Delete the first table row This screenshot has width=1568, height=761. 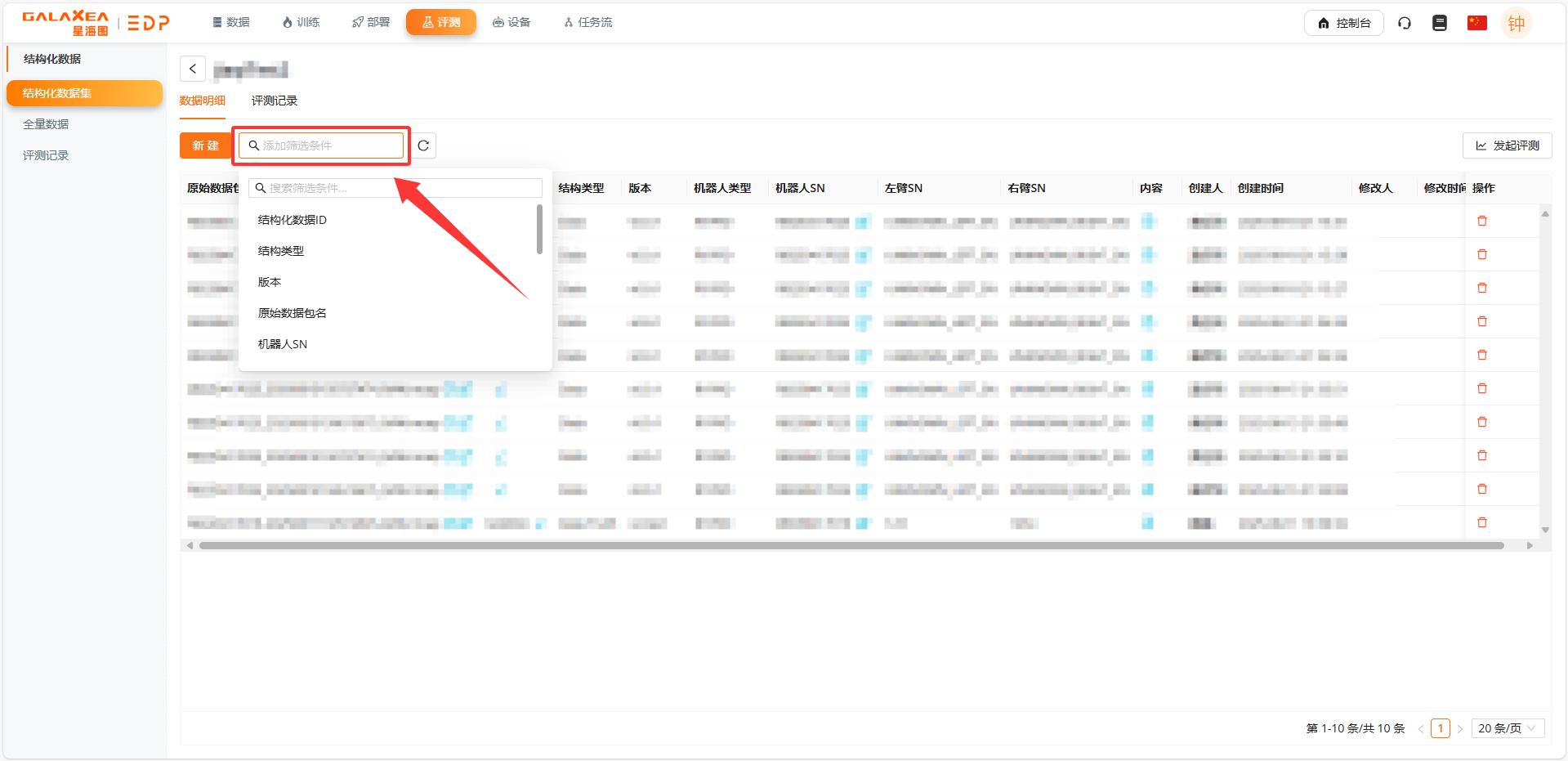tap(1482, 221)
